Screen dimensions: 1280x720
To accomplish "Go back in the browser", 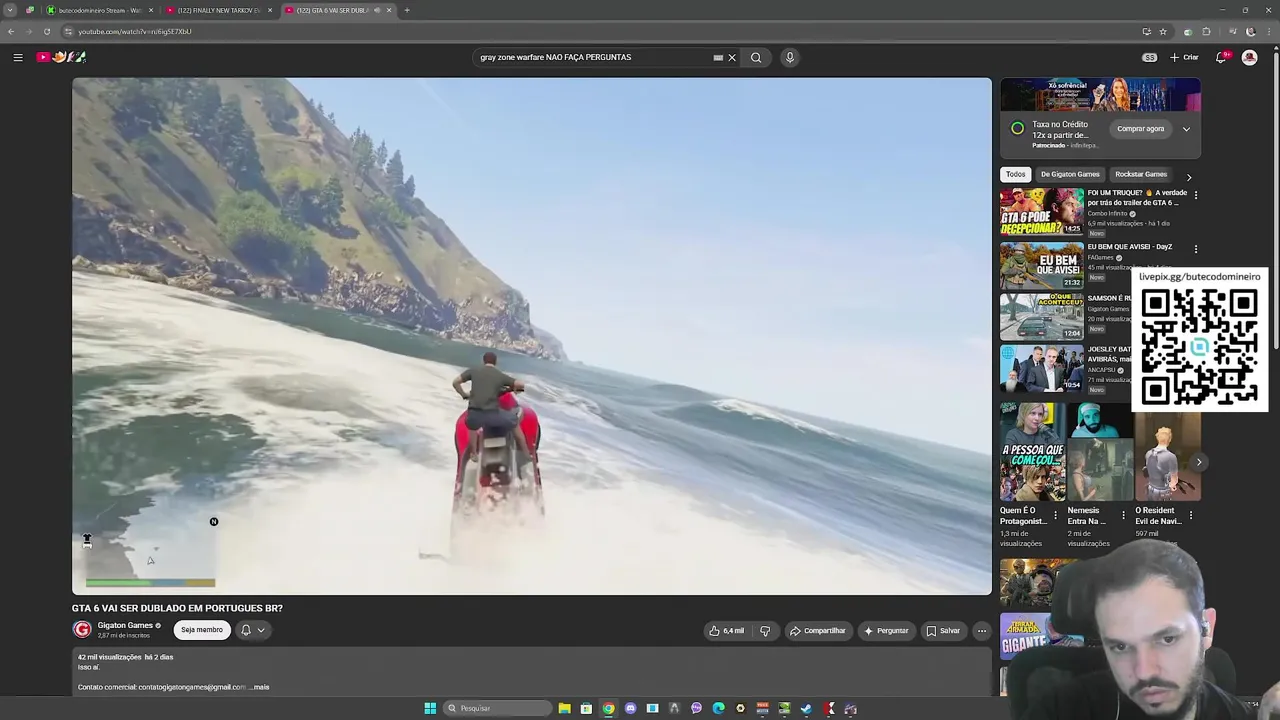I will pos(11,31).
